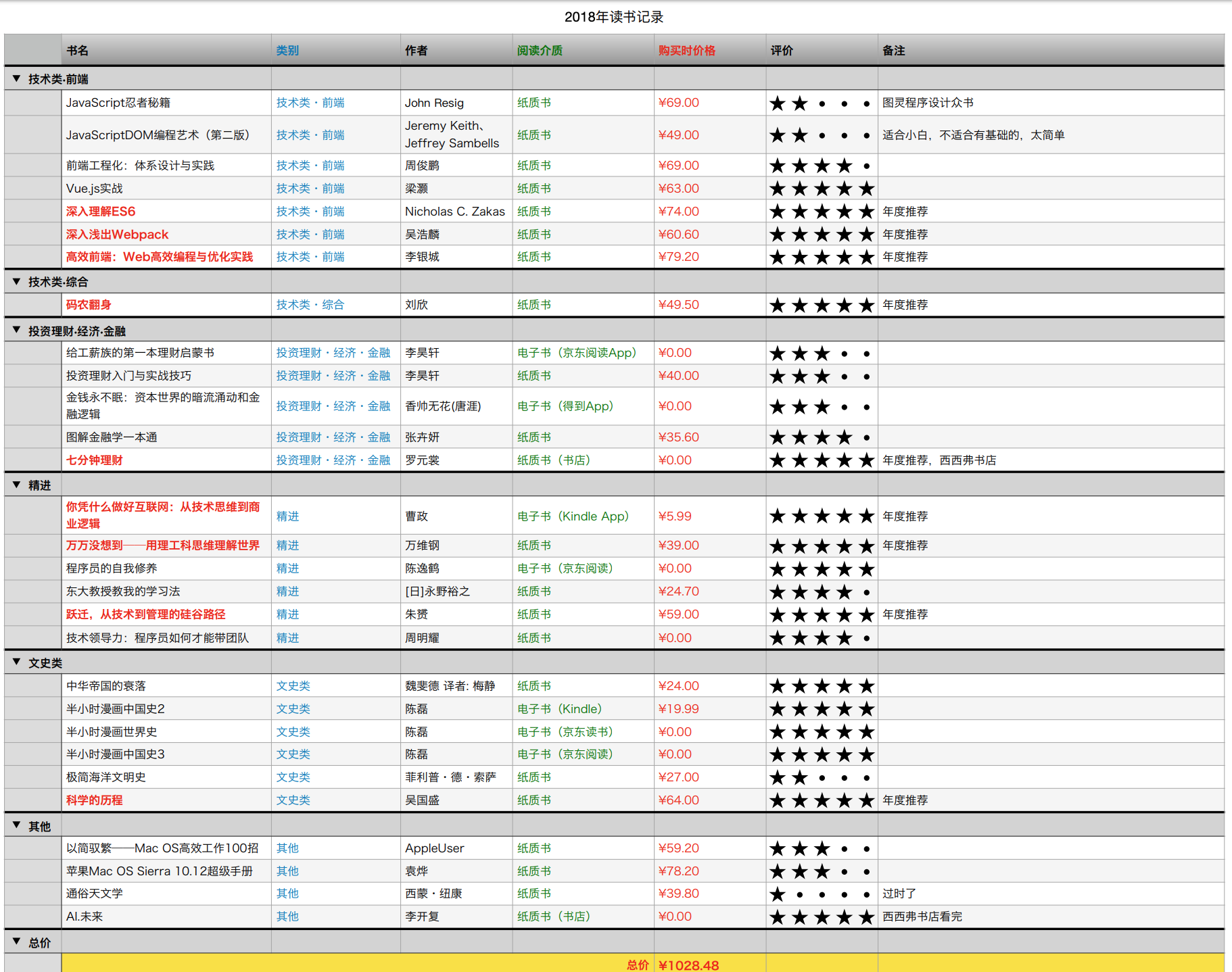1232x972 pixels.
Task: Select the cell 高效前端：Web高效编程与优化实践
Action: (166, 257)
